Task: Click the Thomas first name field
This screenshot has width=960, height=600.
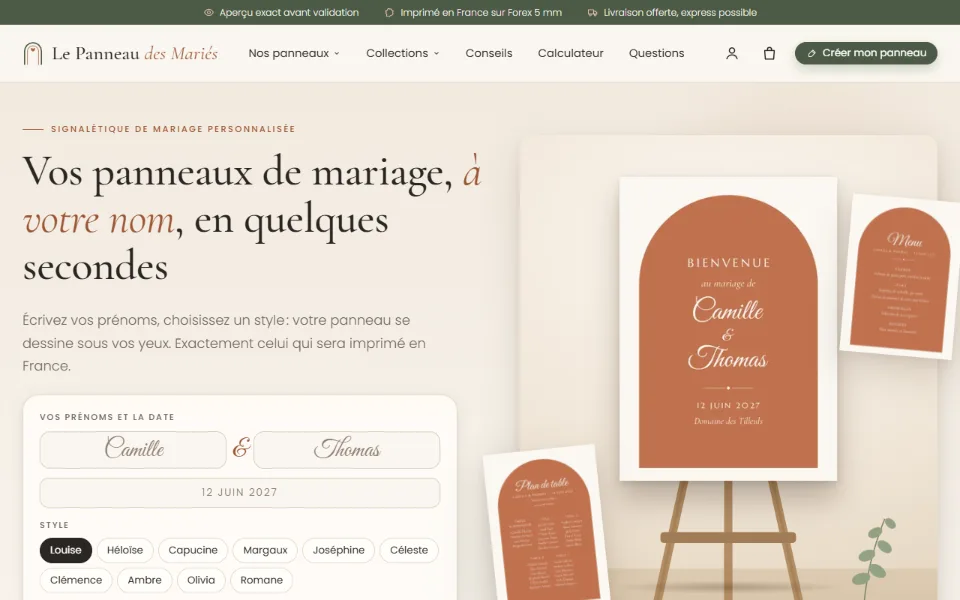Action: [347, 449]
